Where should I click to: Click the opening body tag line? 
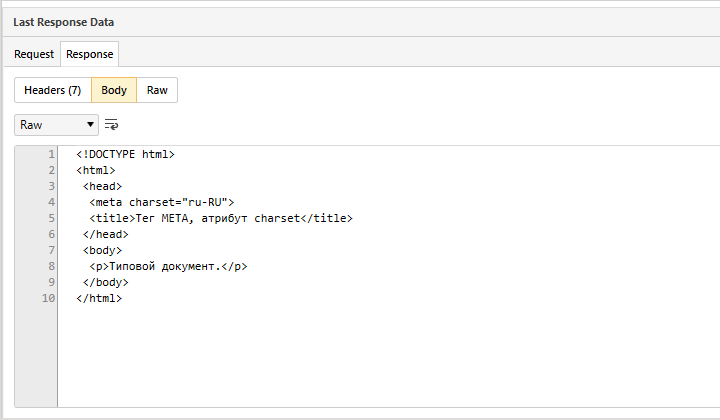(x=102, y=250)
